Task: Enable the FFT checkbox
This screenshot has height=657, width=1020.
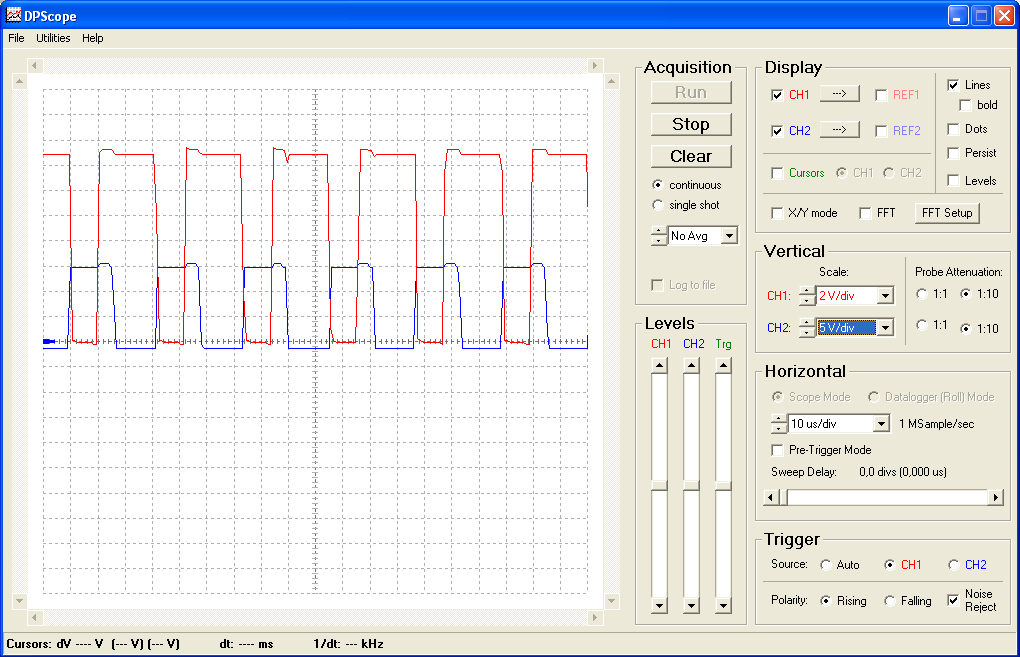Action: click(866, 213)
